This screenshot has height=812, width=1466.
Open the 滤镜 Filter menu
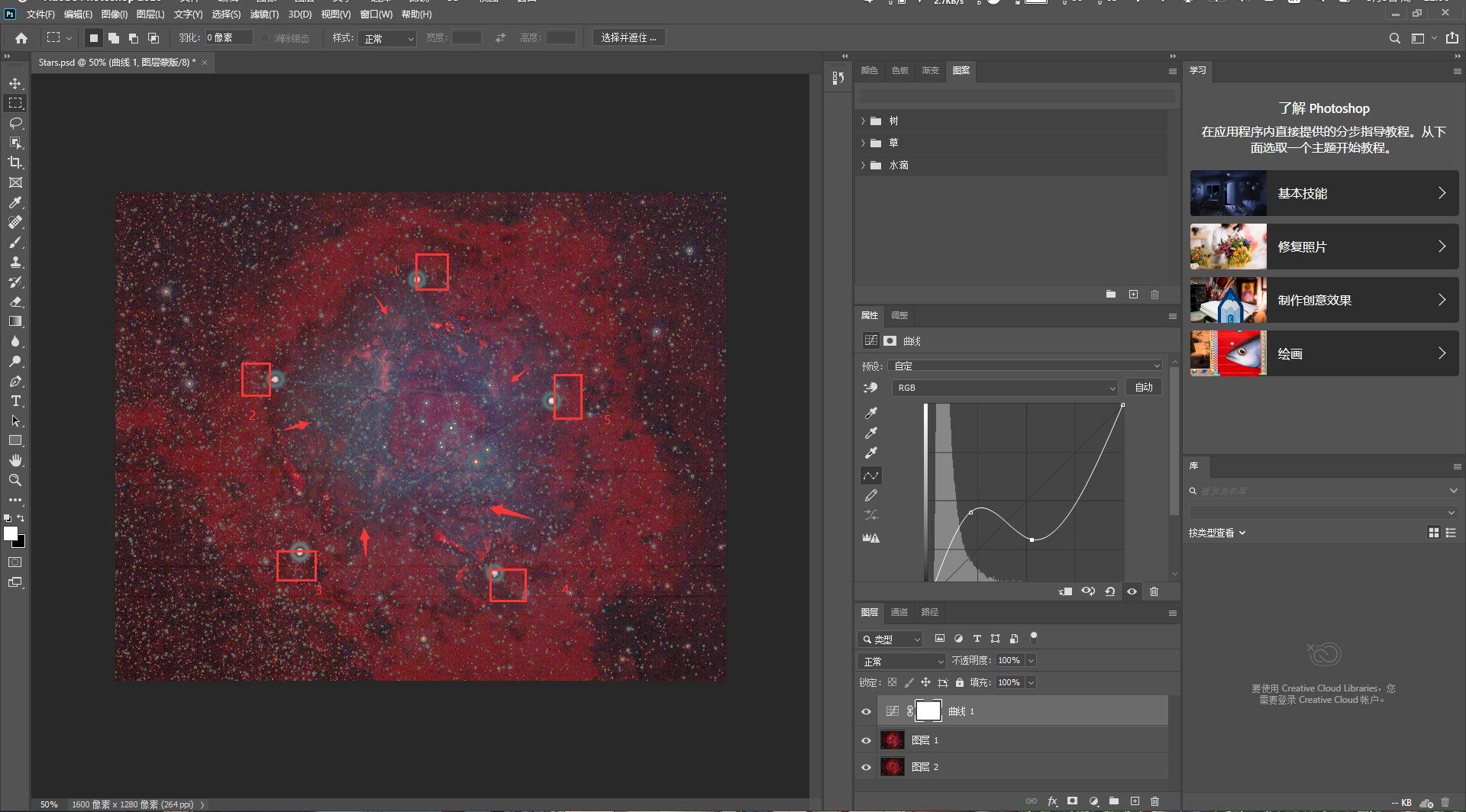click(264, 14)
